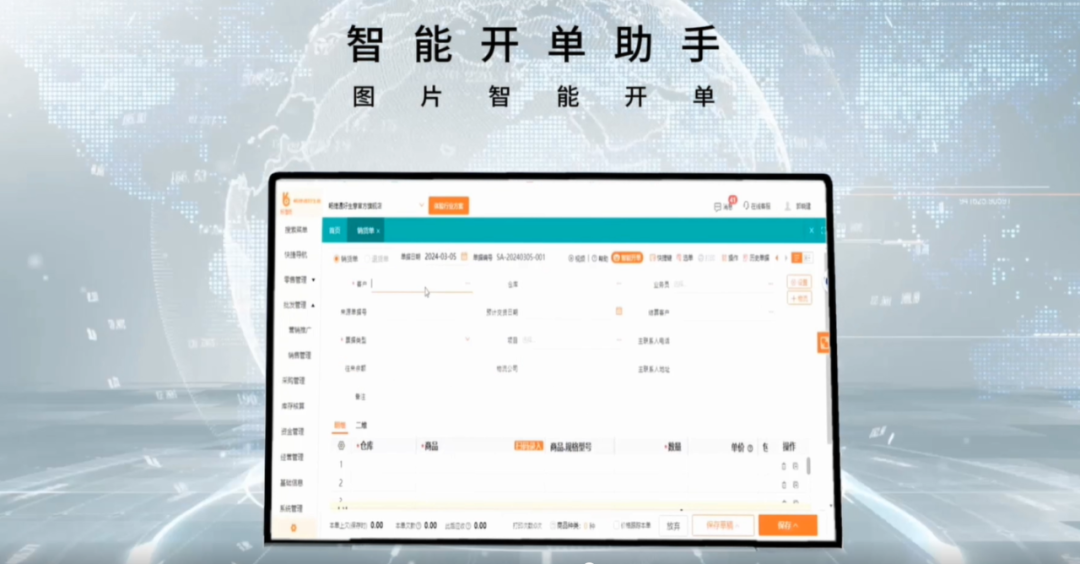Open the 消息 messages icon with red badge
1080x564 pixels.
(718, 206)
